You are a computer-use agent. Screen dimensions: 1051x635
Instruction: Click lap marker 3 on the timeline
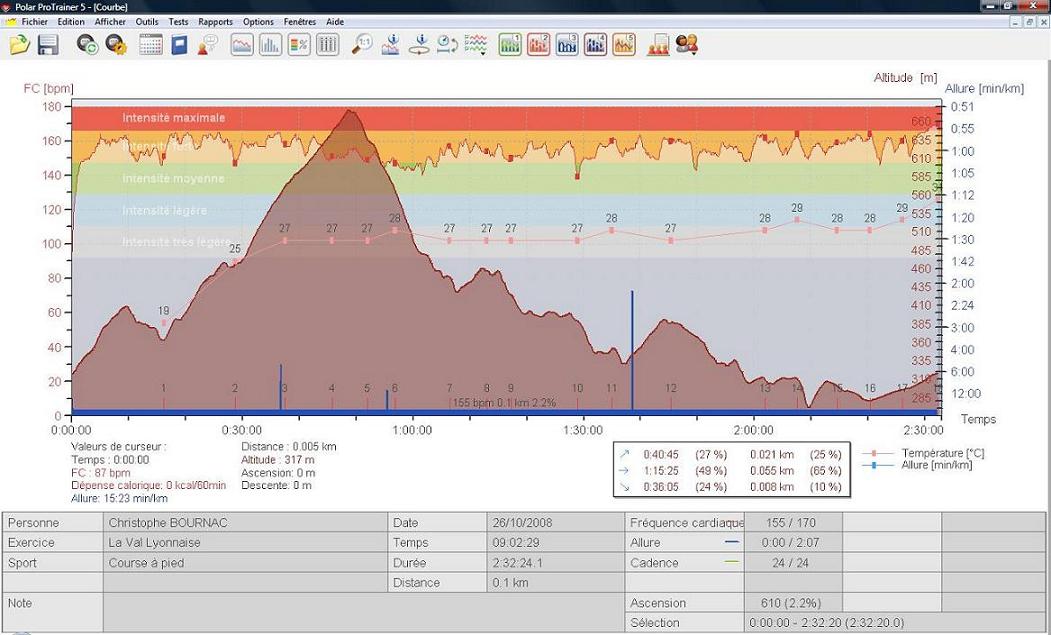(x=284, y=388)
